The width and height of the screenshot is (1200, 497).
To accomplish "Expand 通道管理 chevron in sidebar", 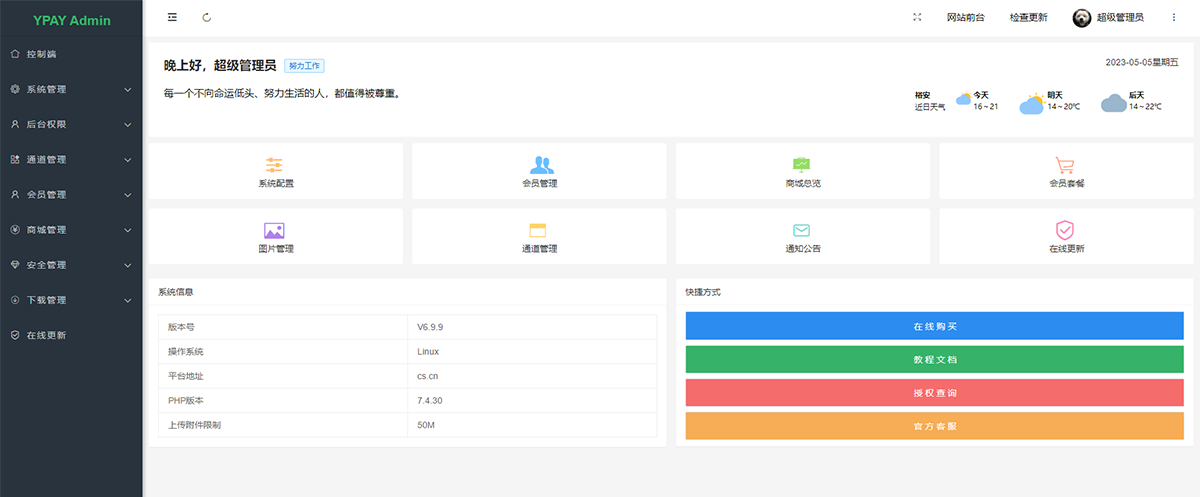I will tap(128, 159).
